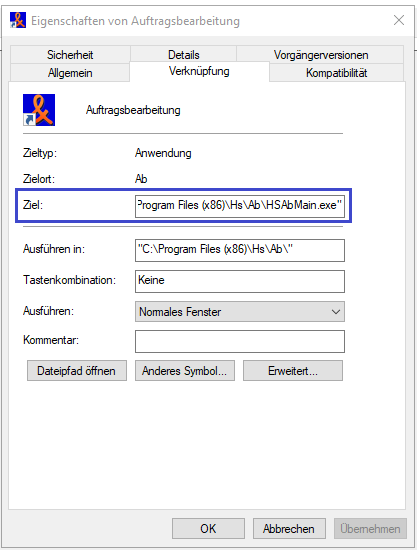Confirm the dialog with OK
The width and height of the screenshot is (417, 550).
point(208,528)
